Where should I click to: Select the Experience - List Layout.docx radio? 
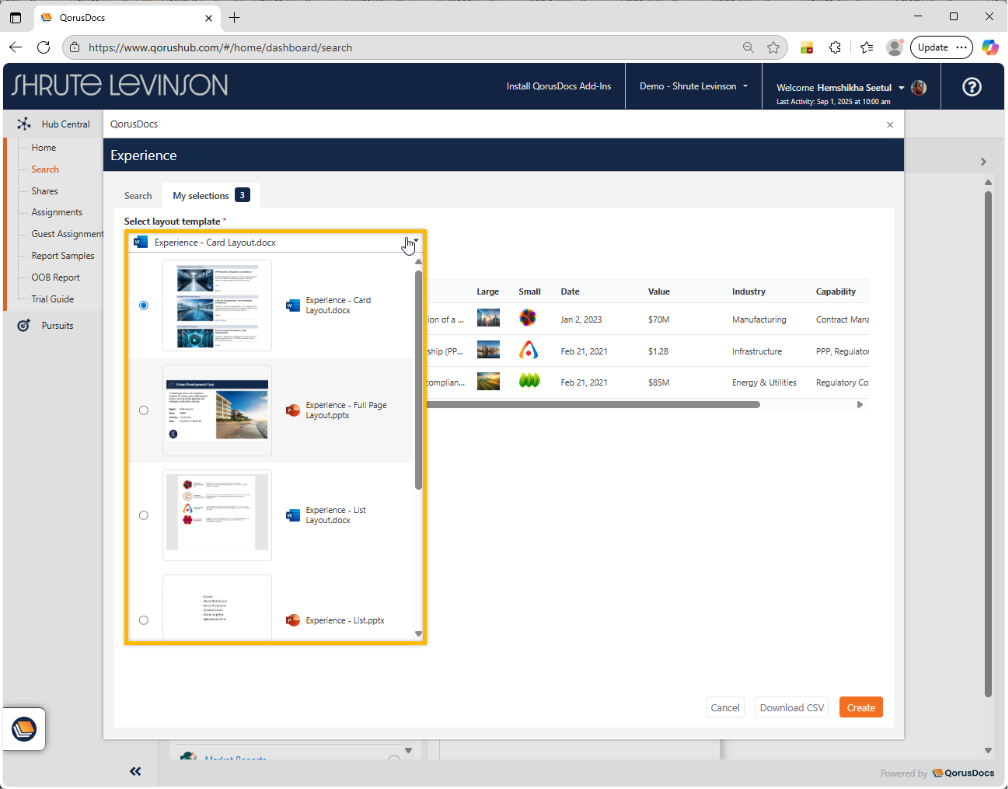coord(144,515)
